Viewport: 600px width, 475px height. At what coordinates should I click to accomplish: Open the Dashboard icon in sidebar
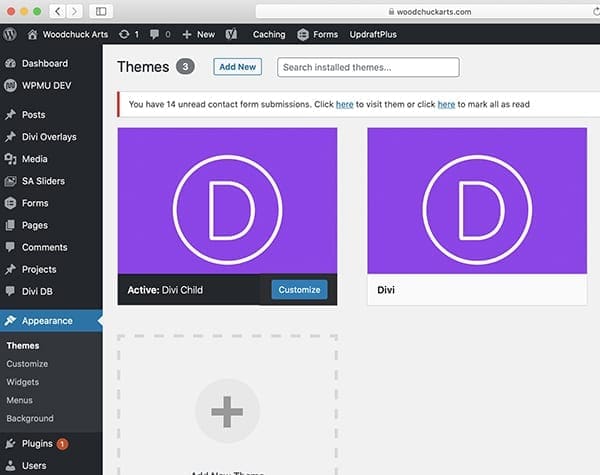click(10, 64)
